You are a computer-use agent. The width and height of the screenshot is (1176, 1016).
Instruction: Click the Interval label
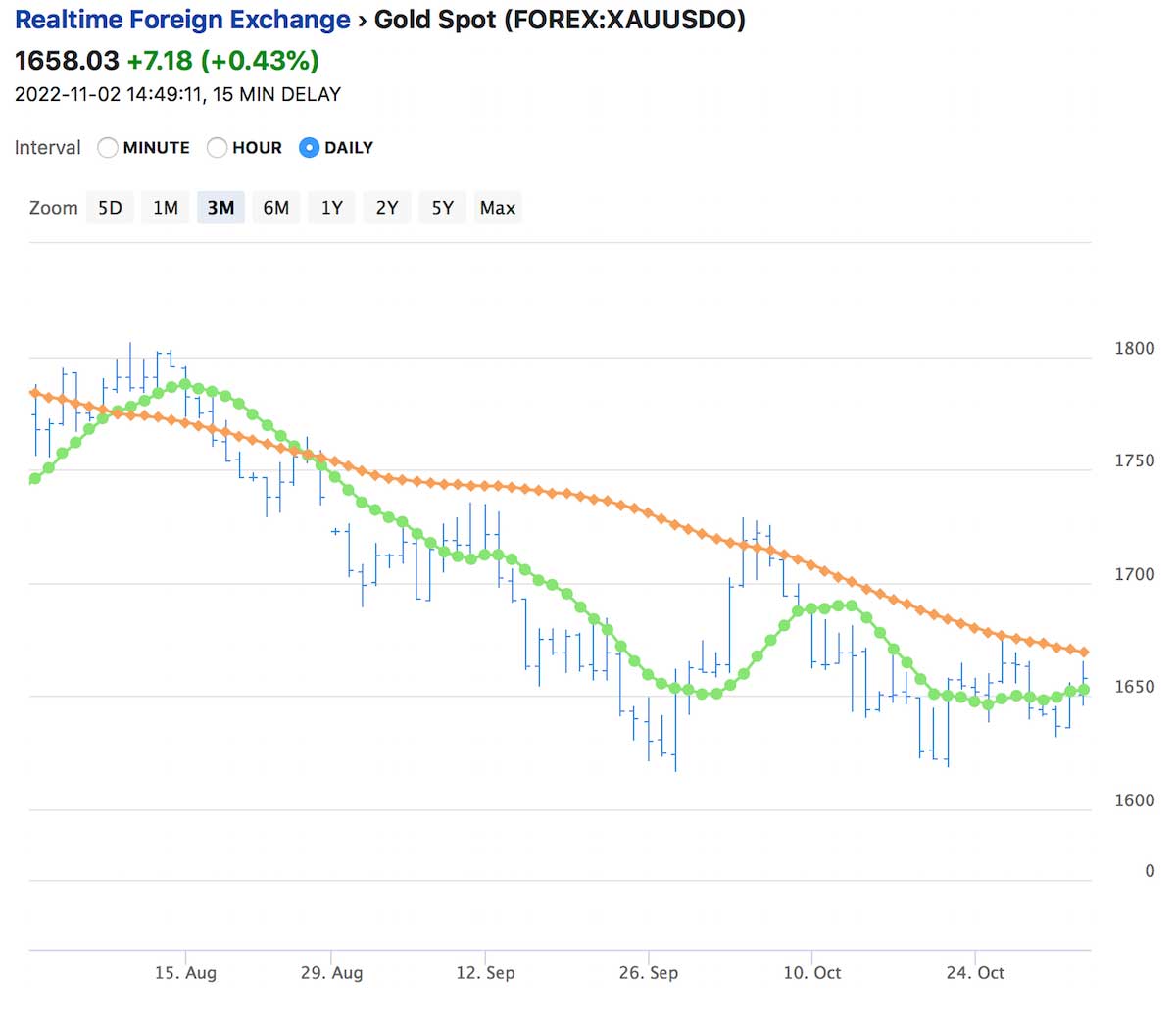coord(48,148)
